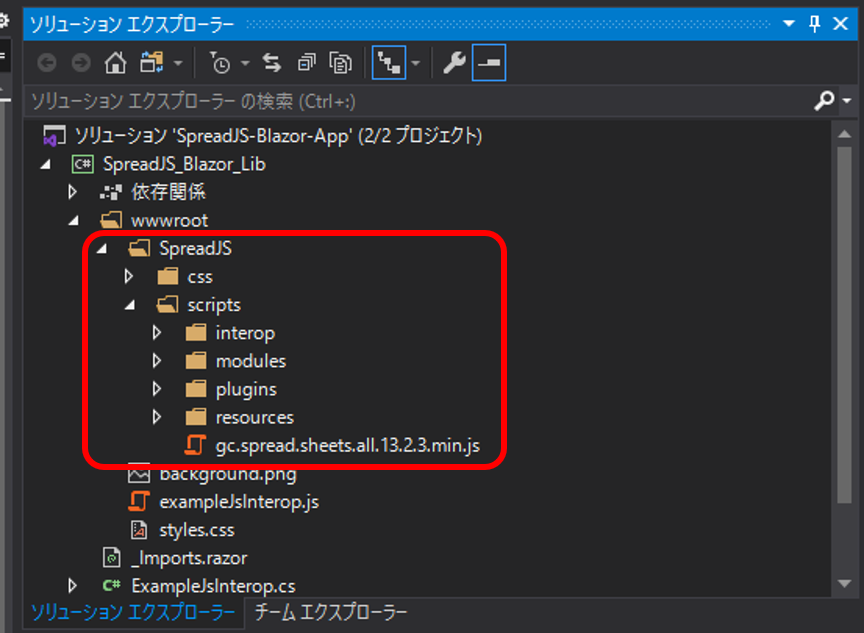Select the 依存関係 dependencies item

168,192
